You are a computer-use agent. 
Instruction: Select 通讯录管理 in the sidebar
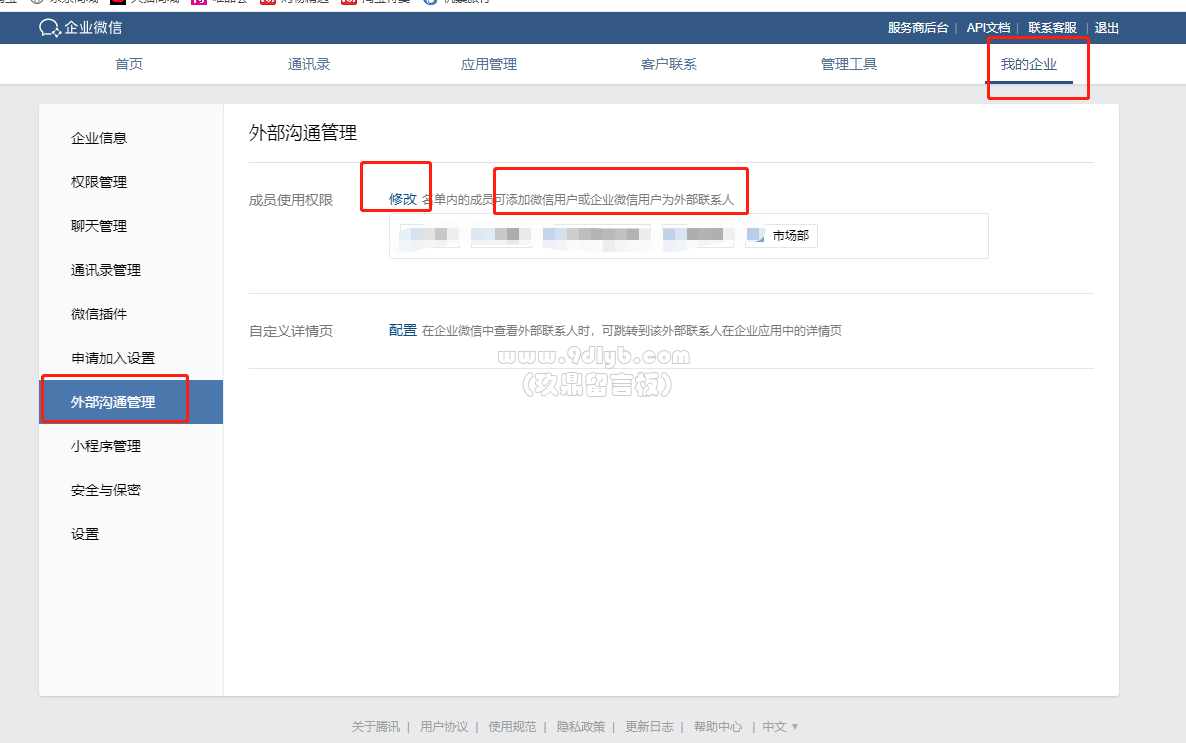(x=106, y=270)
